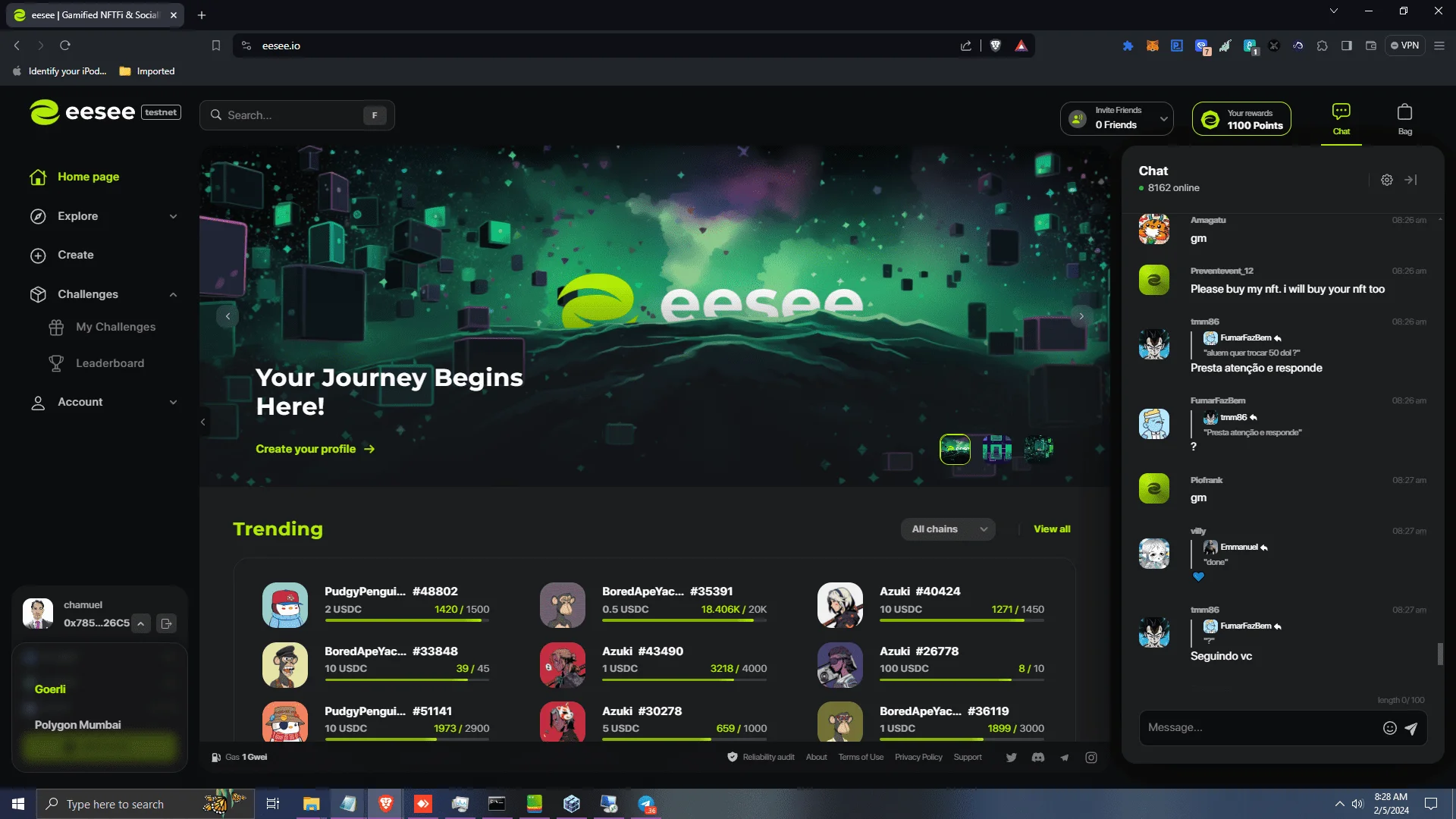Open chat settings gear icon

[x=1386, y=180]
